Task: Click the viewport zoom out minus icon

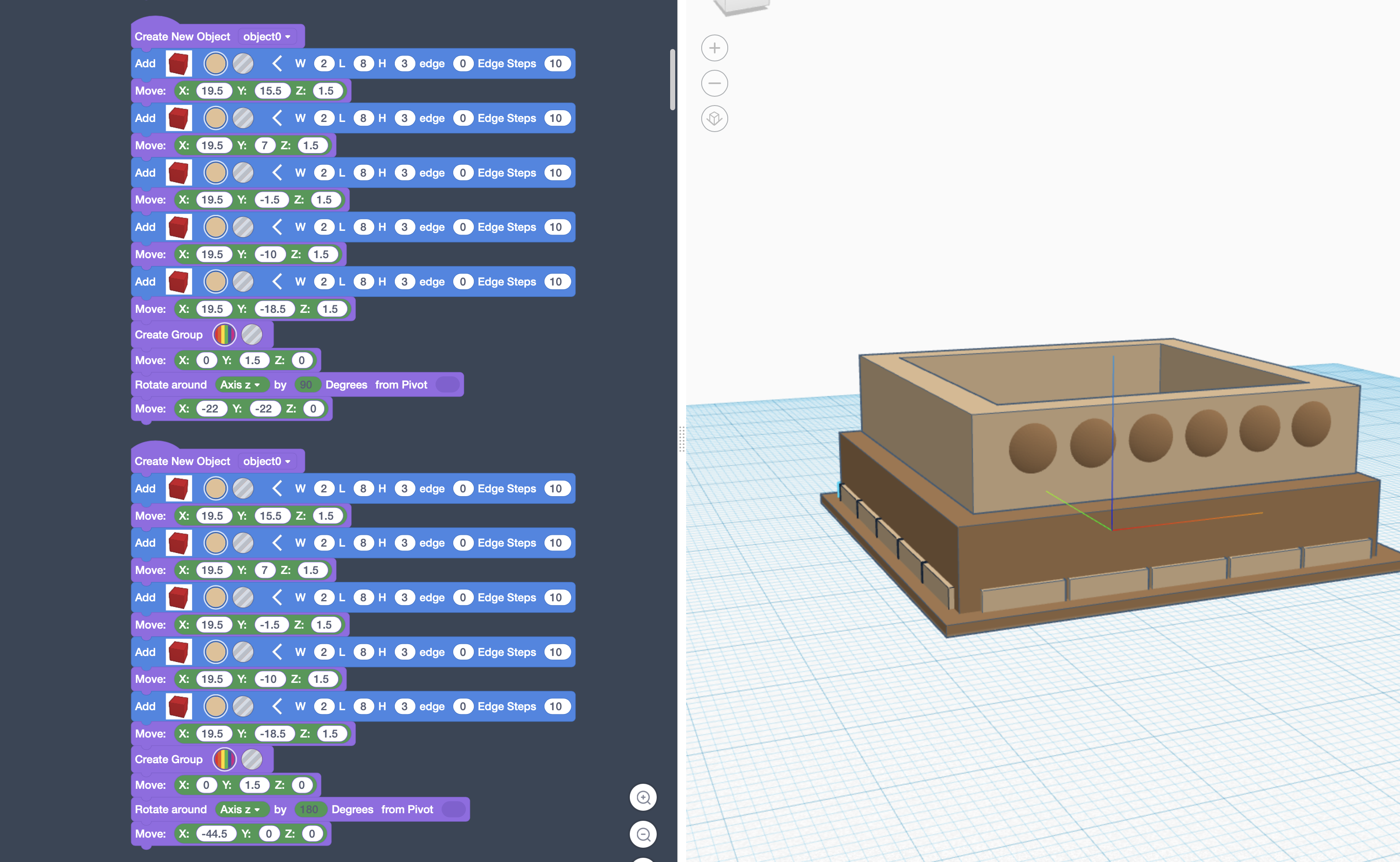Action: coord(714,83)
